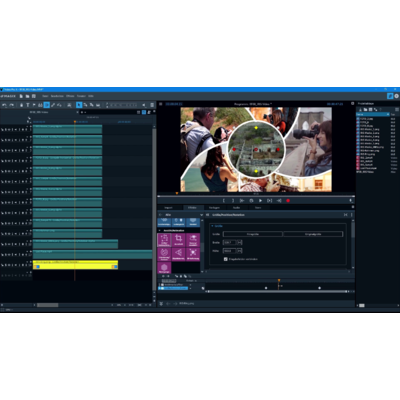Redo the action with the forward arrow
The height and width of the screenshot is (400, 400).
pyautogui.click(x=12, y=105)
